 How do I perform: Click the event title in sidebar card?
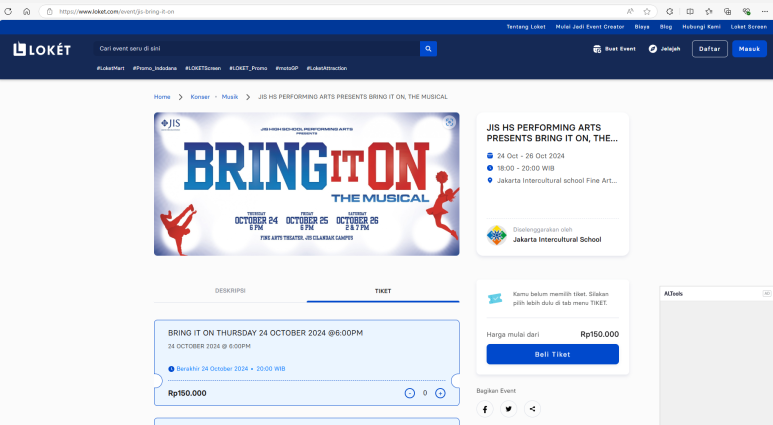click(x=552, y=133)
